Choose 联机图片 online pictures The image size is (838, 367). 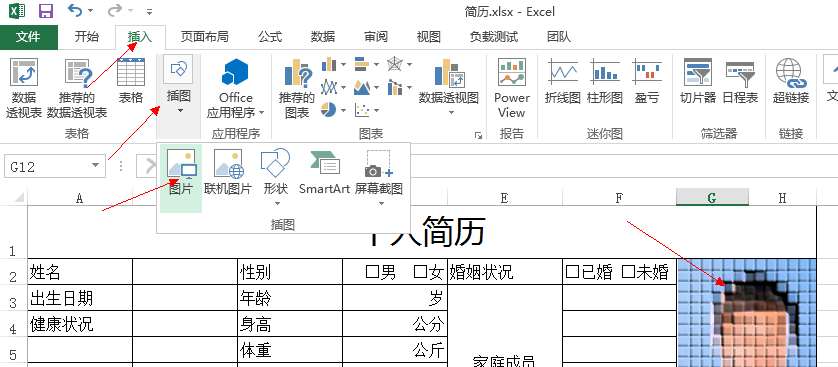tap(228, 172)
